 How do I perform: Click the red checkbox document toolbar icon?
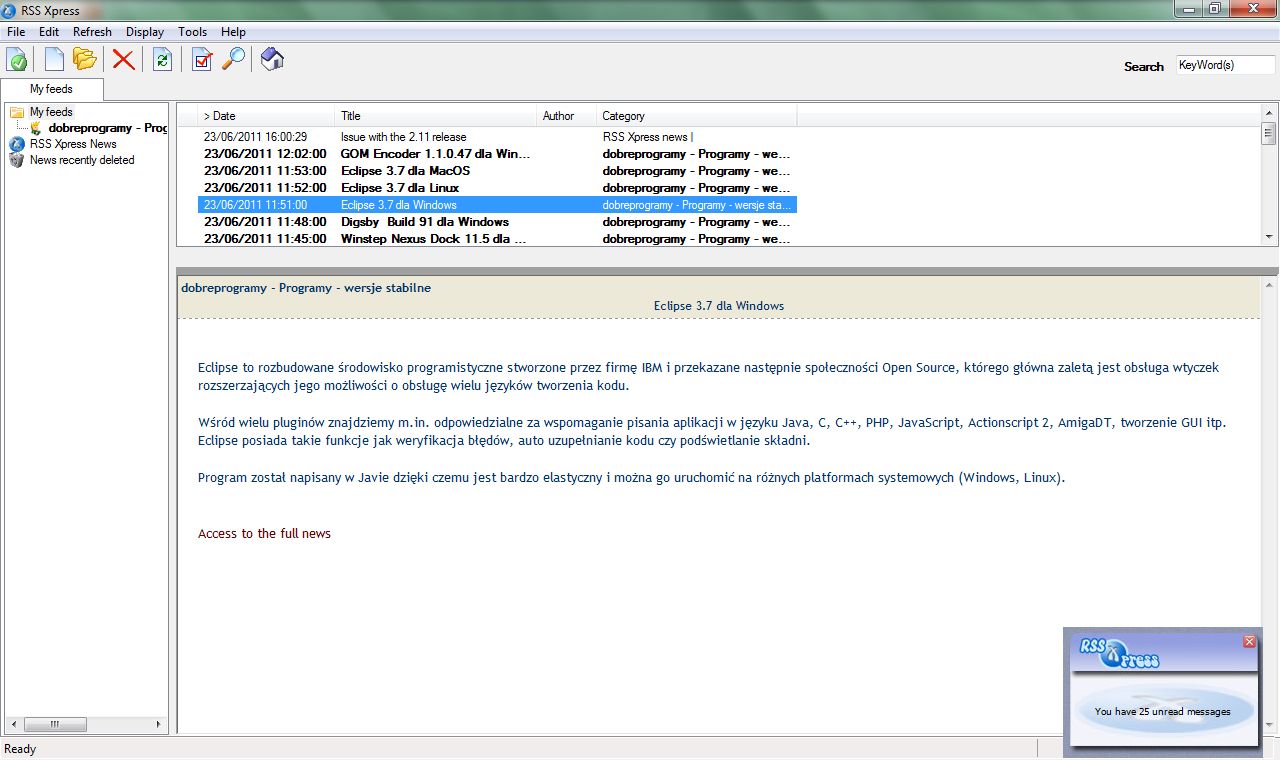pos(202,60)
